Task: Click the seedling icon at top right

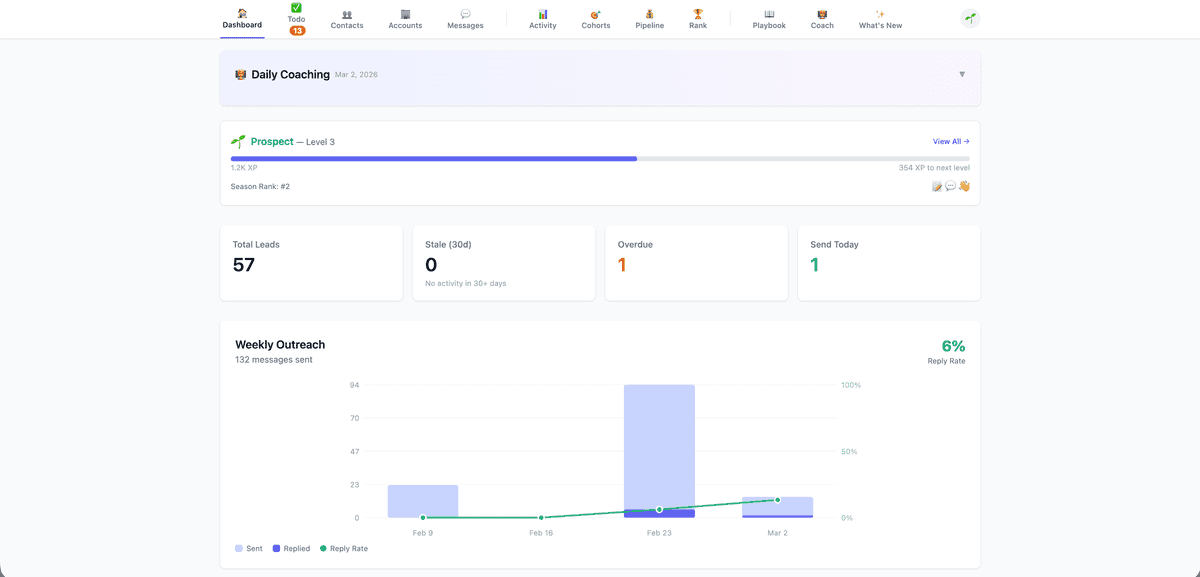Action: (x=968, y=17)
